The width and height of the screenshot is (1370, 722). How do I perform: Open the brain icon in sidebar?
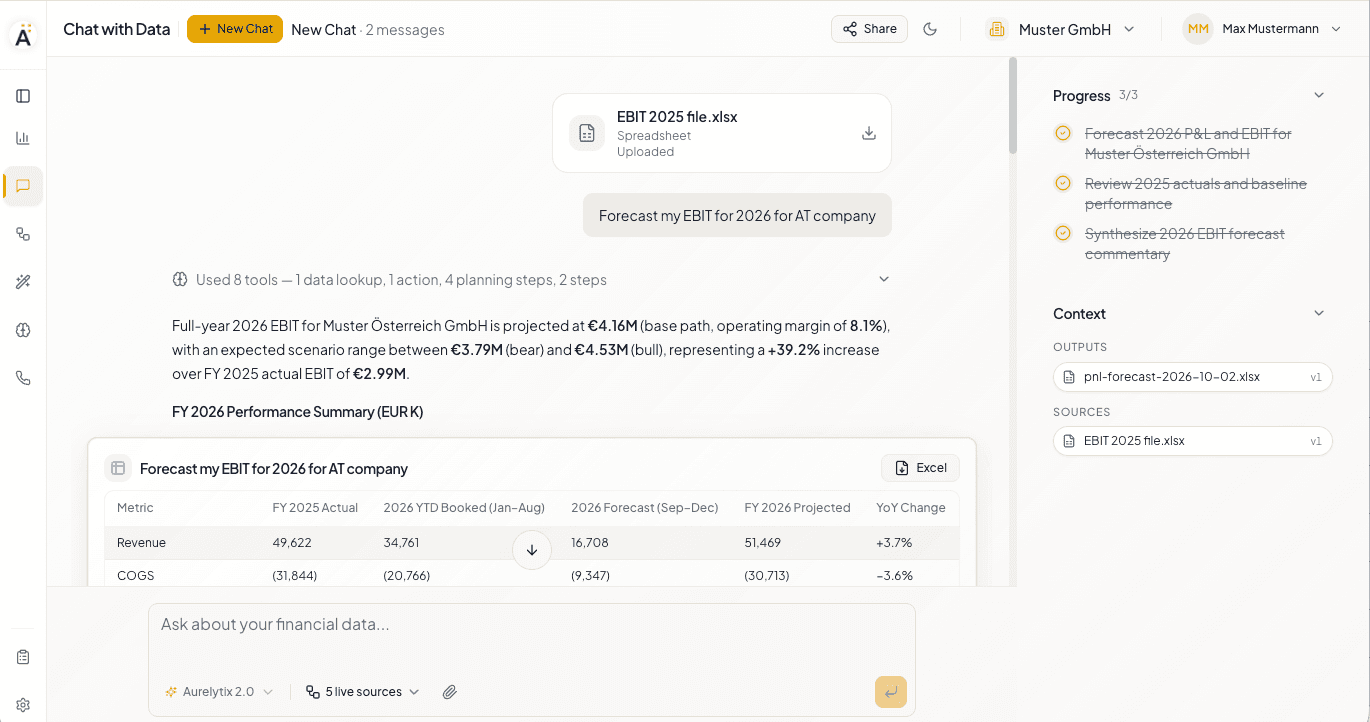pos(23,330)
